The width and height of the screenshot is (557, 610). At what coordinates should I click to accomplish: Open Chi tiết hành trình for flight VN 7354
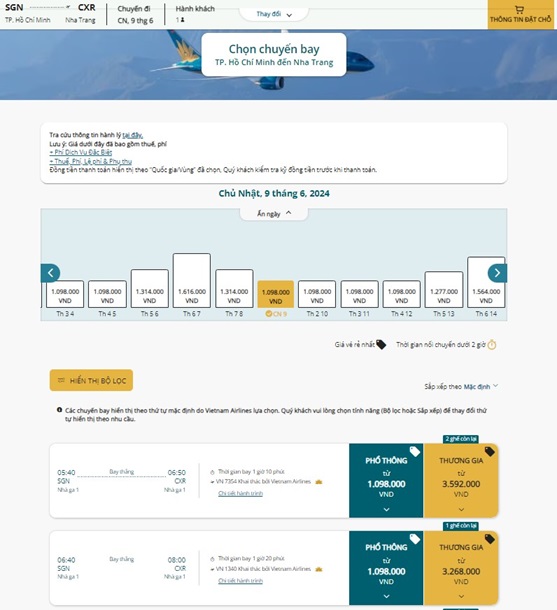[240, 493]
